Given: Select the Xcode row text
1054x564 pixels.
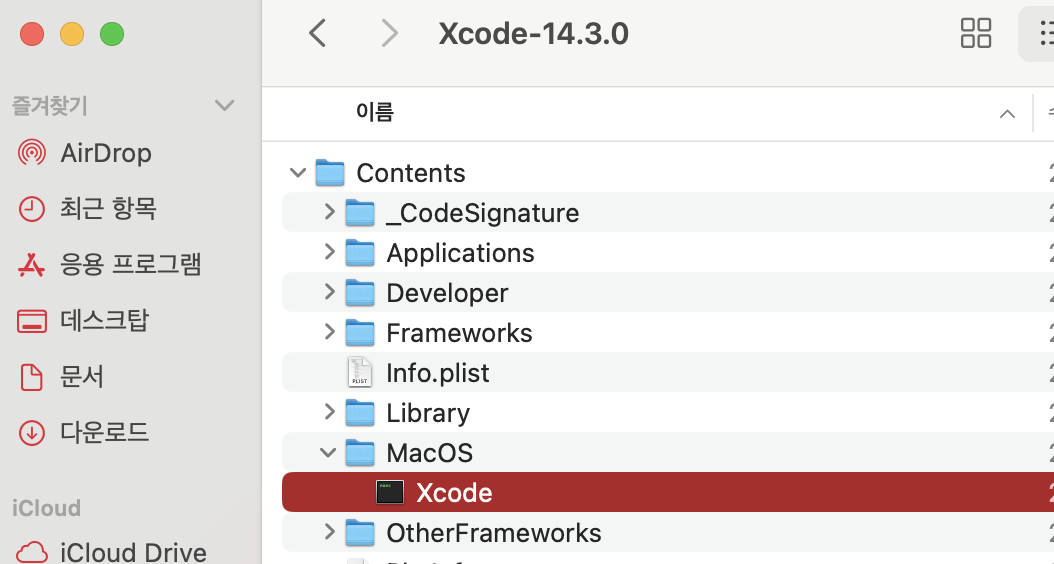Looking at the screenshot, I should click(x=454, y=493).
